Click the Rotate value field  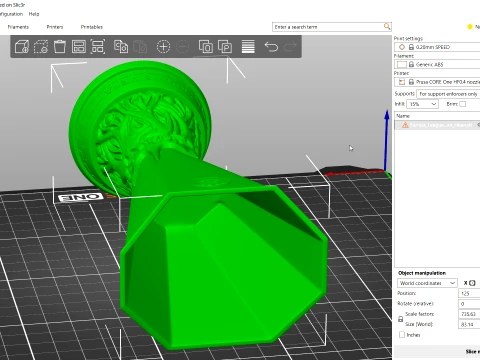[469, 304]
